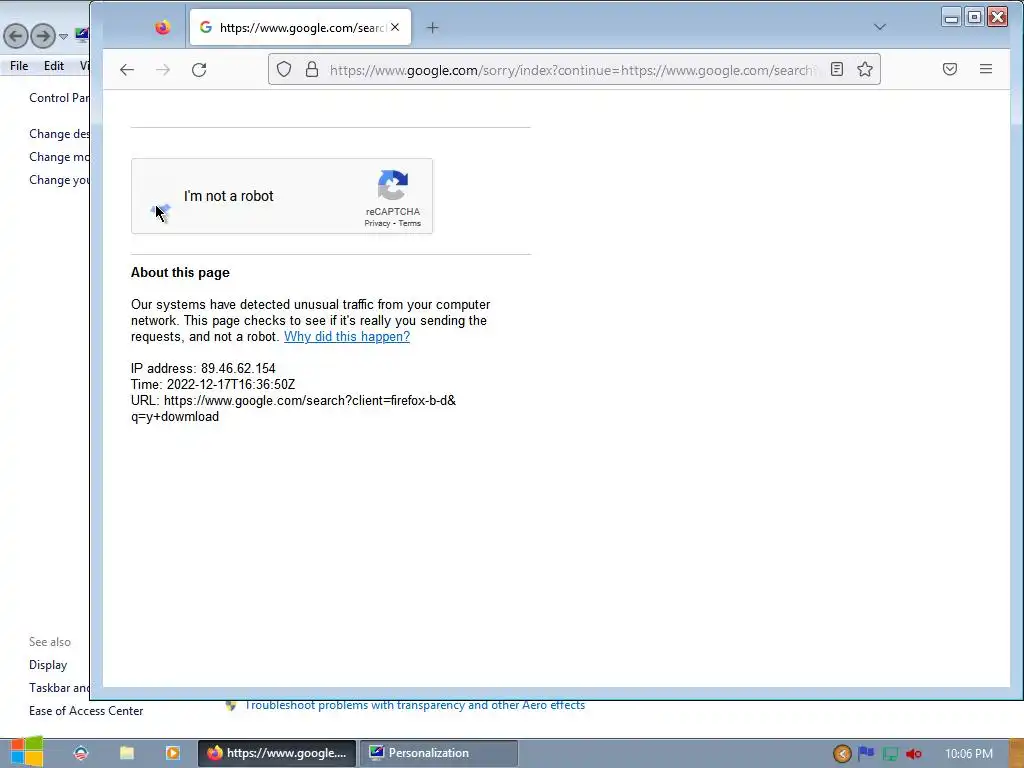This screenshot has width=1024, height=768.
Task: Open volume speaker tray icon
Action: 914,754
